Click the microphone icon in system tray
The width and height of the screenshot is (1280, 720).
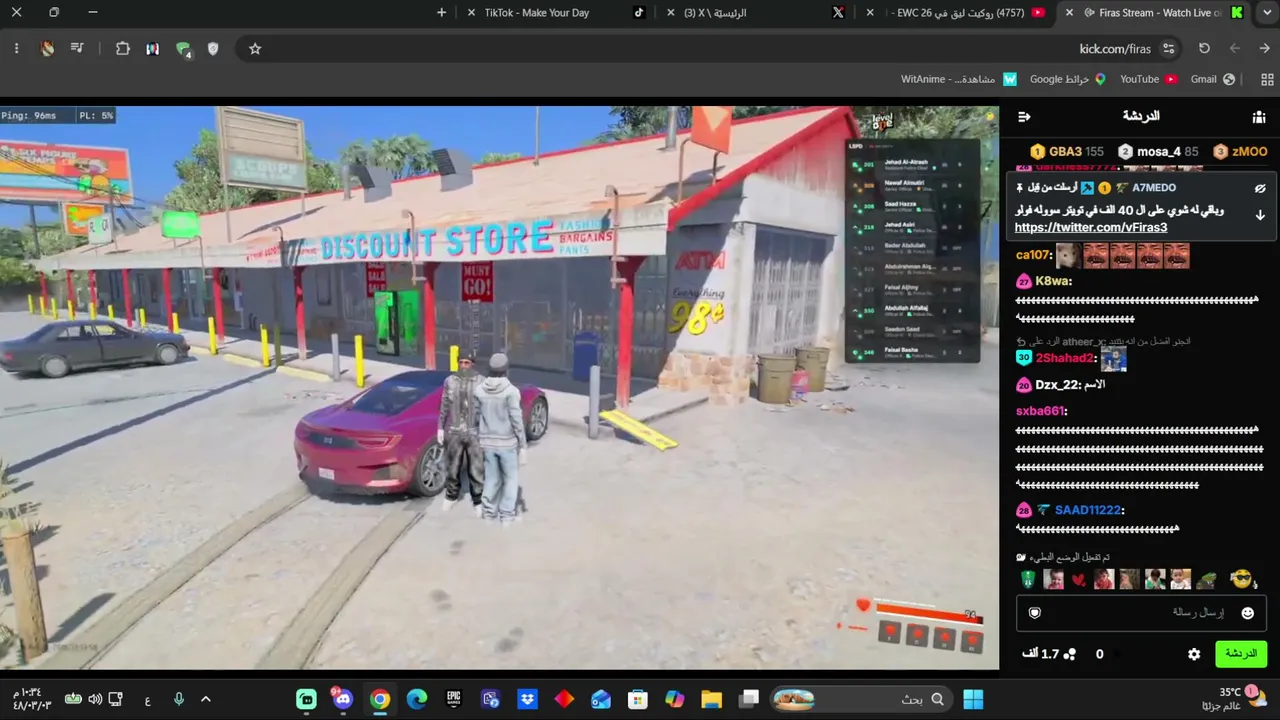click(178, 699)
